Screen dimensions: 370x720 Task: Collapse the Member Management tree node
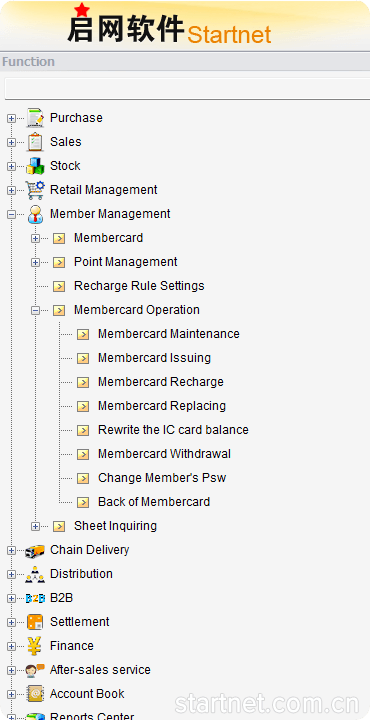pyautogui.click(x=11, y=214)
